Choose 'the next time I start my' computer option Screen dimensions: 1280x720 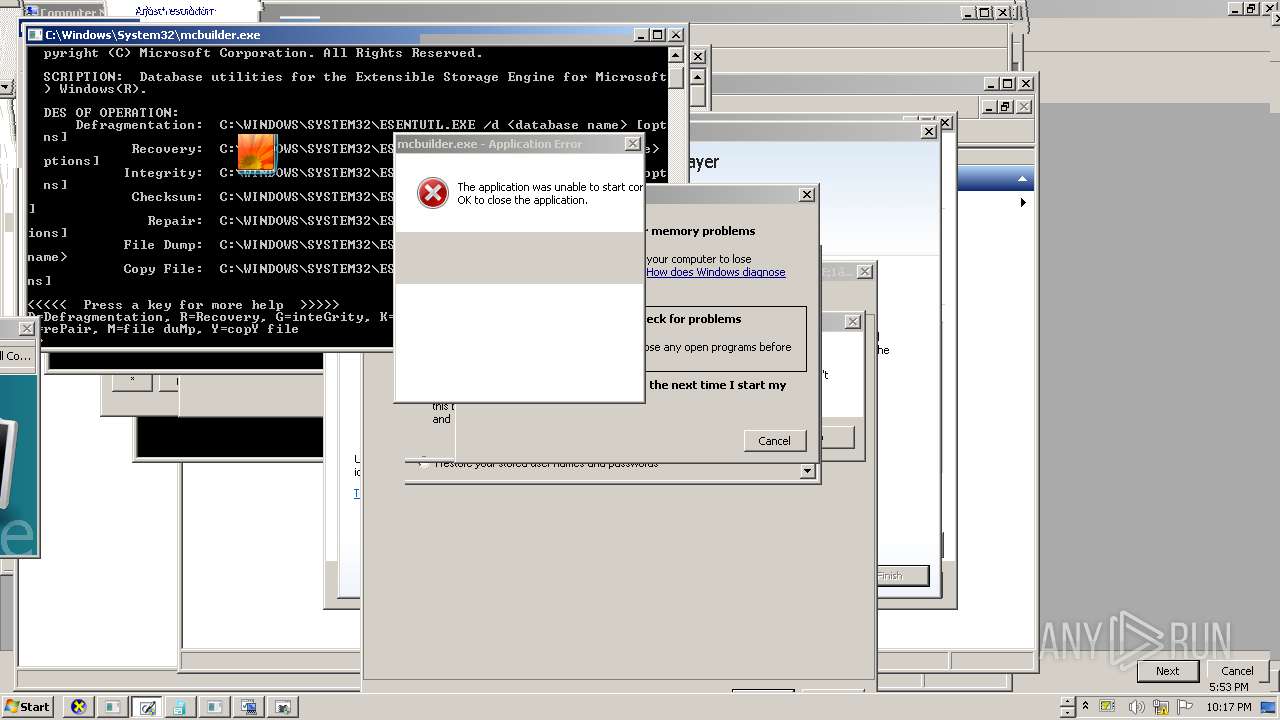coord(717,385)
